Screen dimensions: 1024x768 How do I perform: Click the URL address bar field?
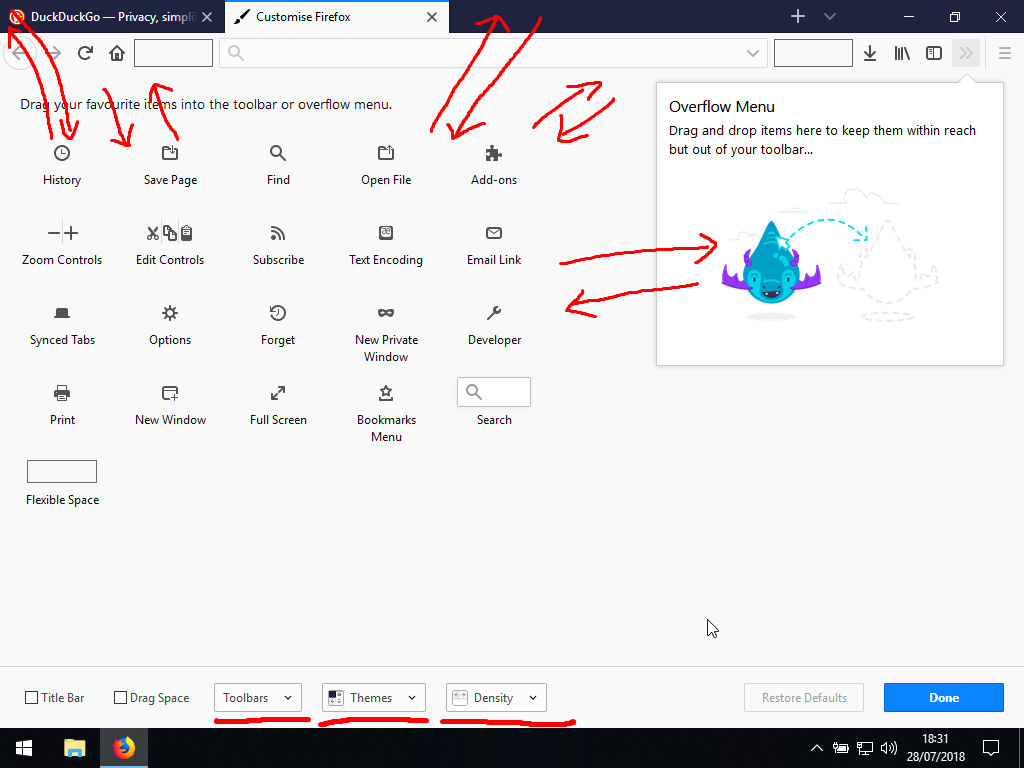pyautogui.click(x=494, y=53)
